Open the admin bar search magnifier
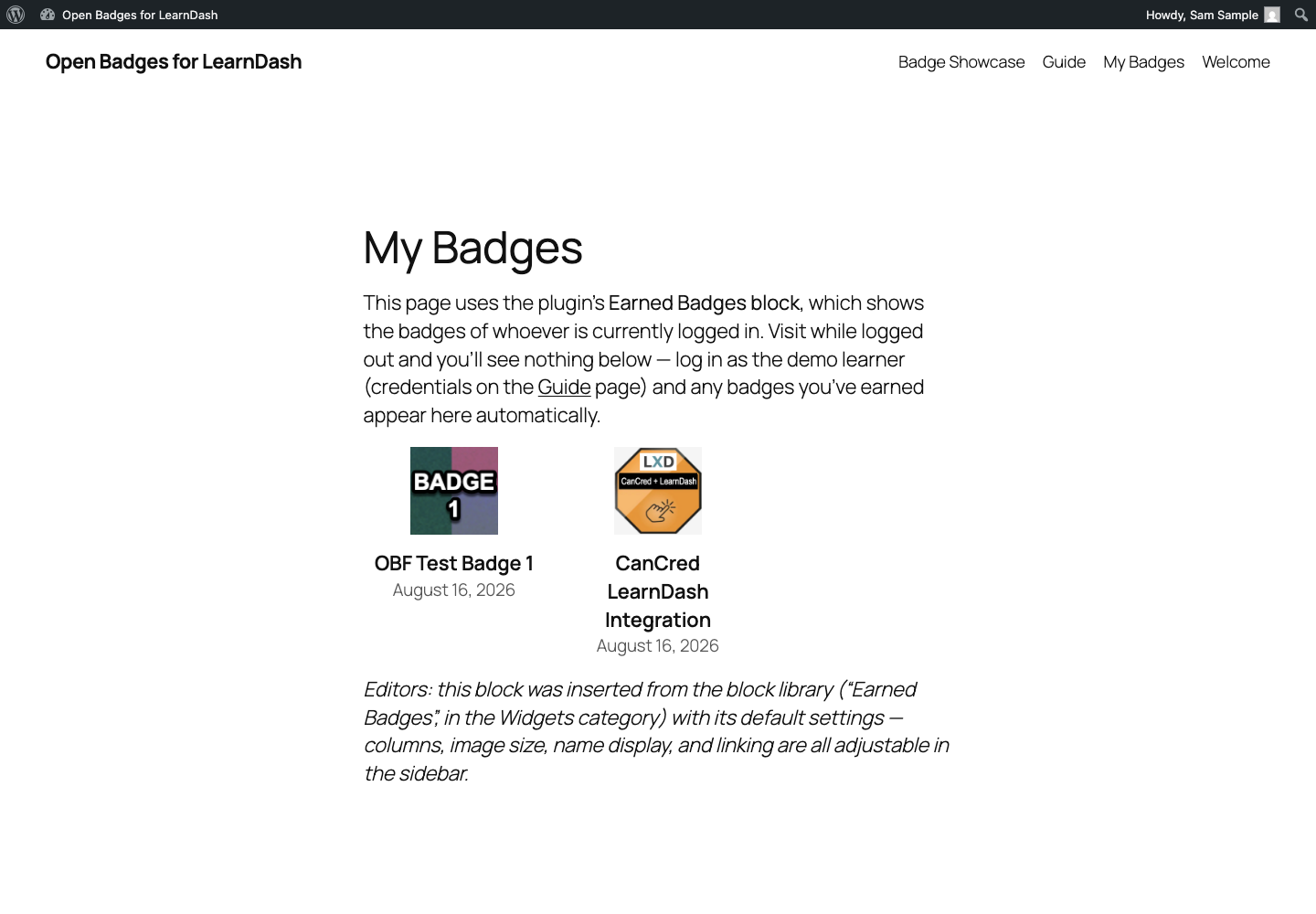The height and width of the screenshot is (914, 1316). [1301, 15]
